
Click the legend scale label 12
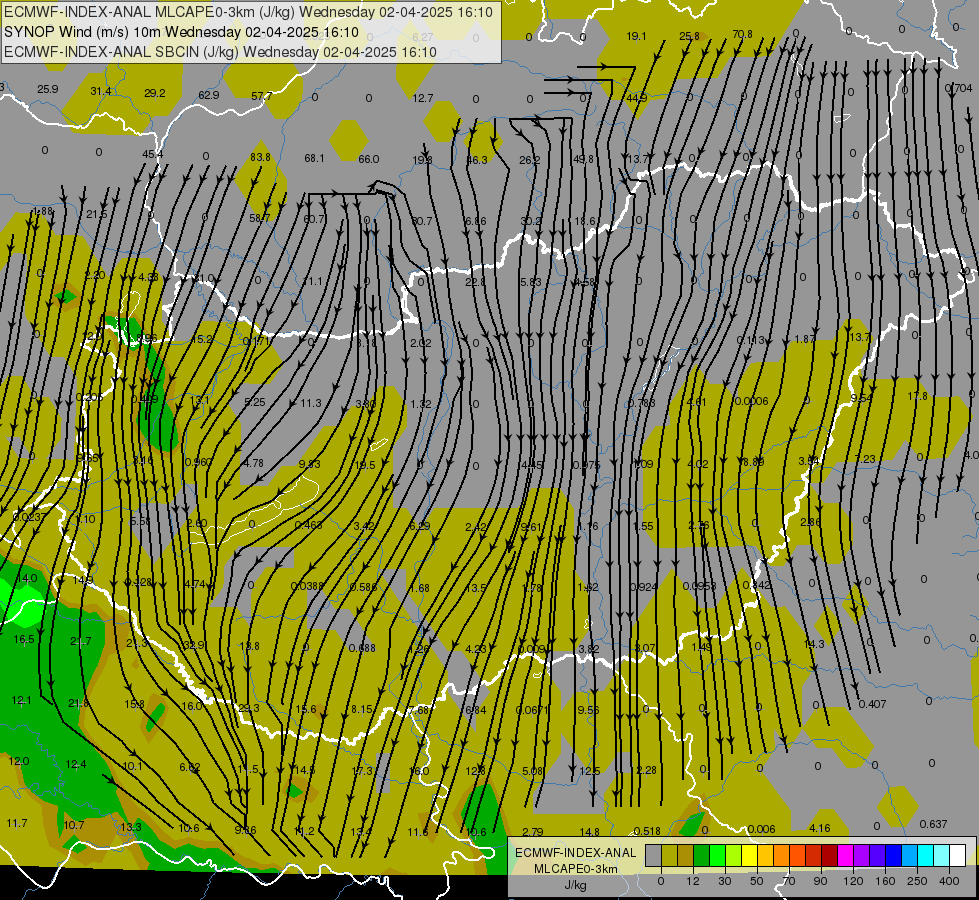[693, 881]
